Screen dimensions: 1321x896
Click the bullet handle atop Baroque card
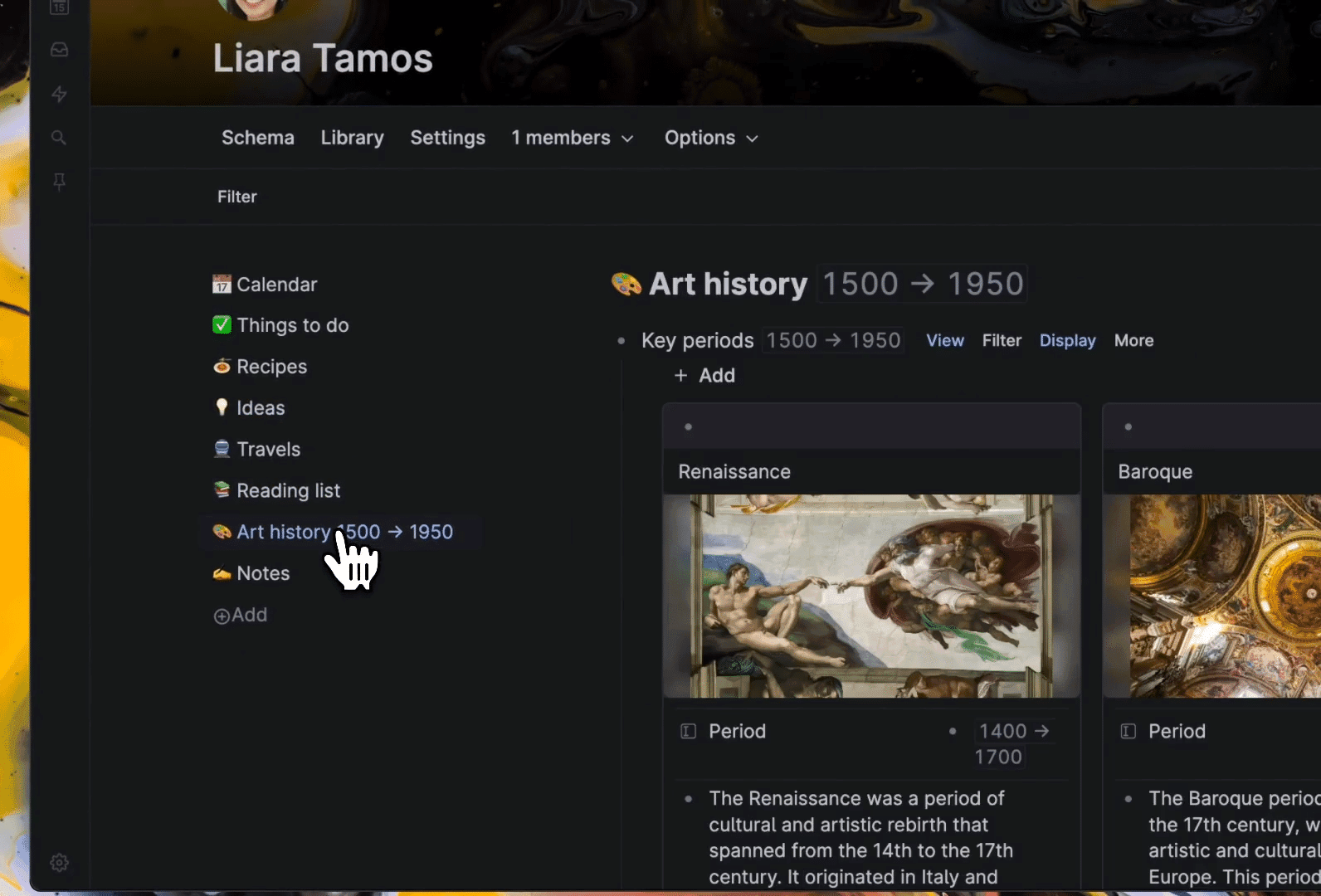1128,427
